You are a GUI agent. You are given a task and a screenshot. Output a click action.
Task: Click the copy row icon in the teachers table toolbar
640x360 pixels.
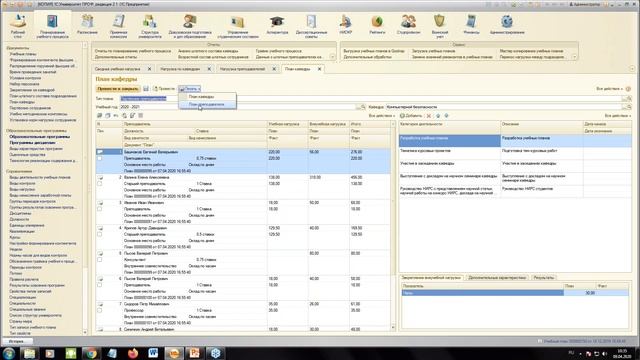click(108, 116)
